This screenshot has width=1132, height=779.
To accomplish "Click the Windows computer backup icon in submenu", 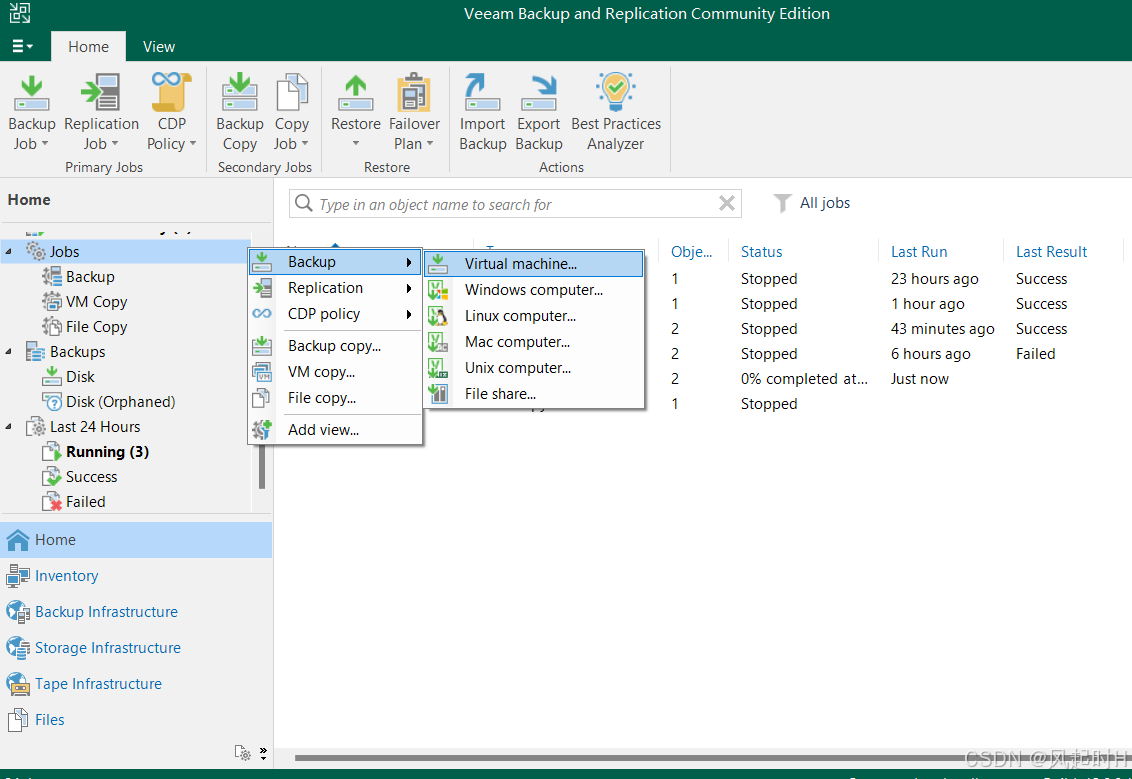I will pos(437,290).
